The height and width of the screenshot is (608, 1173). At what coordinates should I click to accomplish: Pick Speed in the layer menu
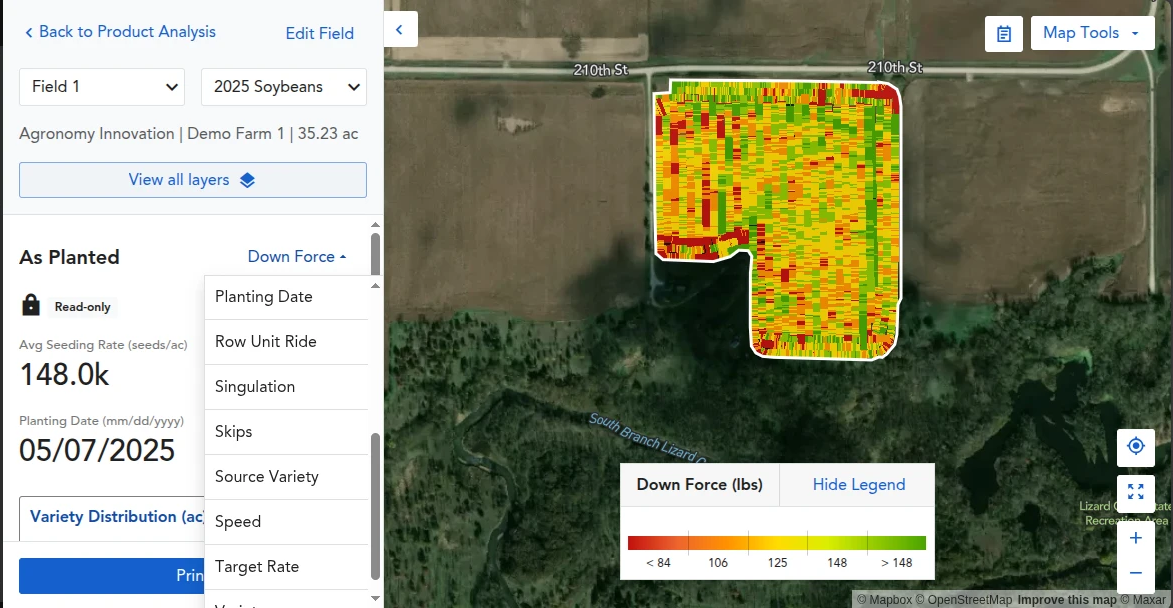(x=287, y=521)
